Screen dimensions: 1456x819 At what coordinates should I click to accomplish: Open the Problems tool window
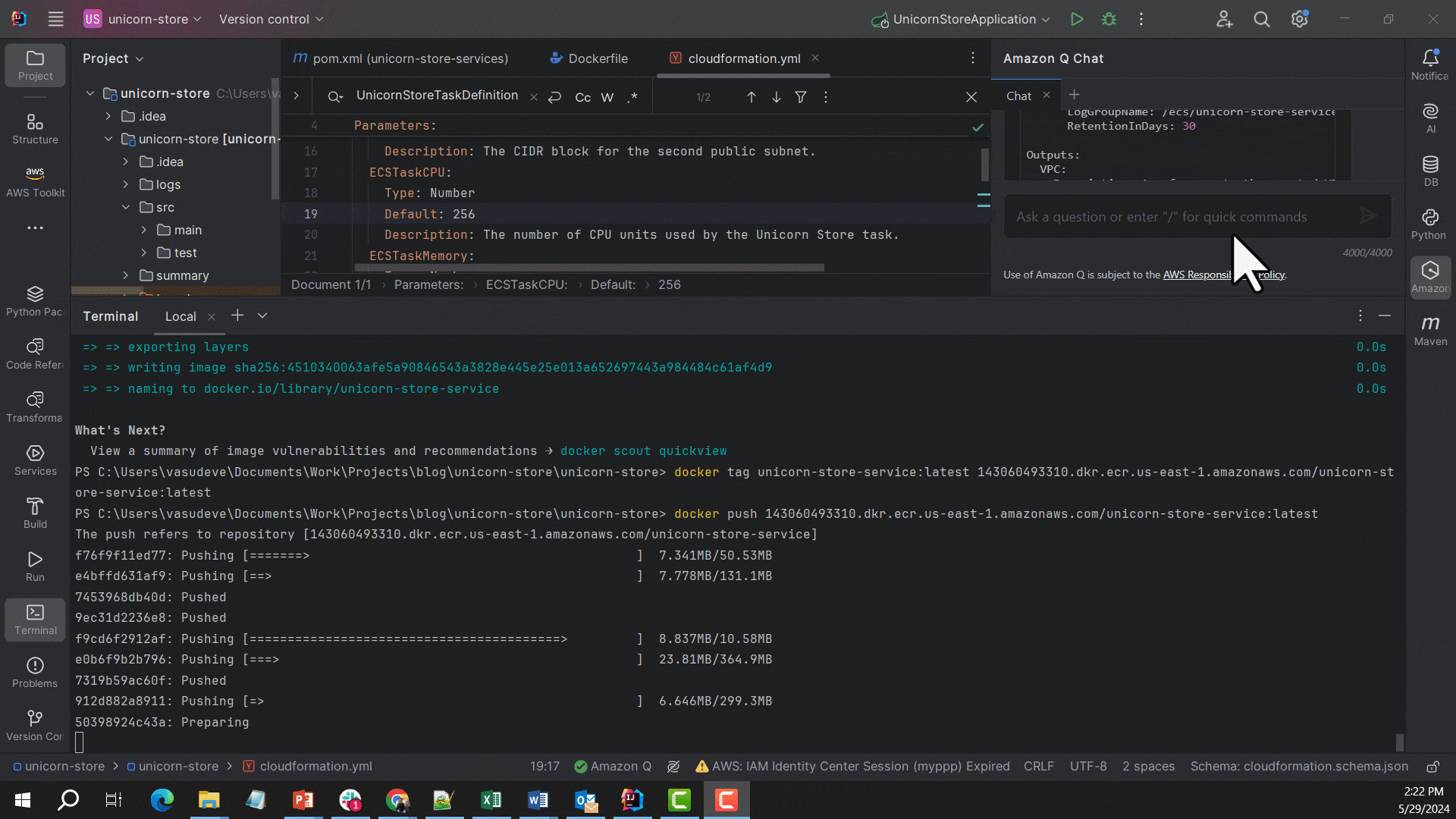tap(35, 670)
